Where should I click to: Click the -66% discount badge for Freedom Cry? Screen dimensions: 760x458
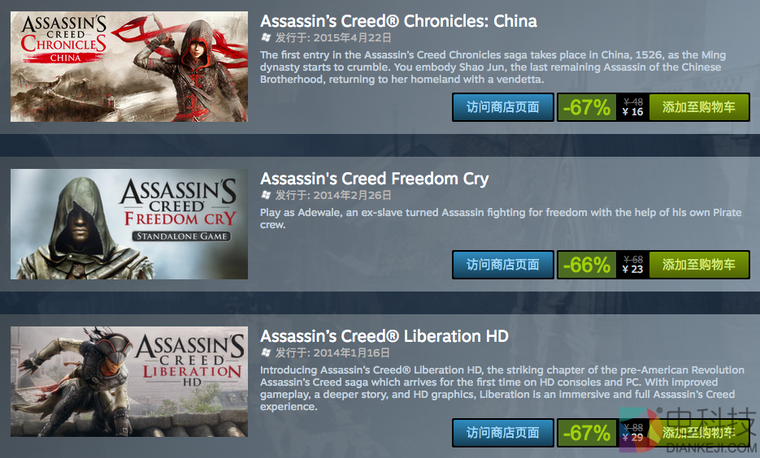[x=587, y=265]
